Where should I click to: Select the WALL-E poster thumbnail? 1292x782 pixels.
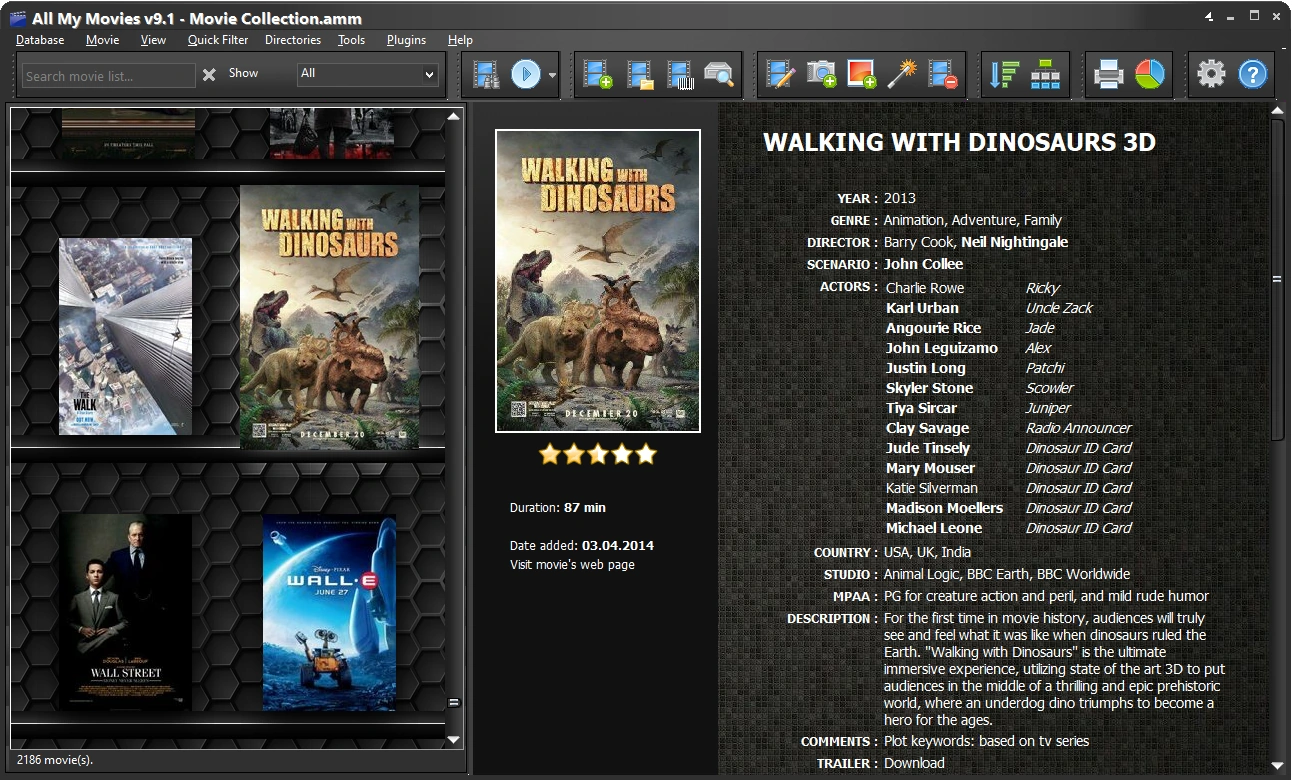pos(330,612)
